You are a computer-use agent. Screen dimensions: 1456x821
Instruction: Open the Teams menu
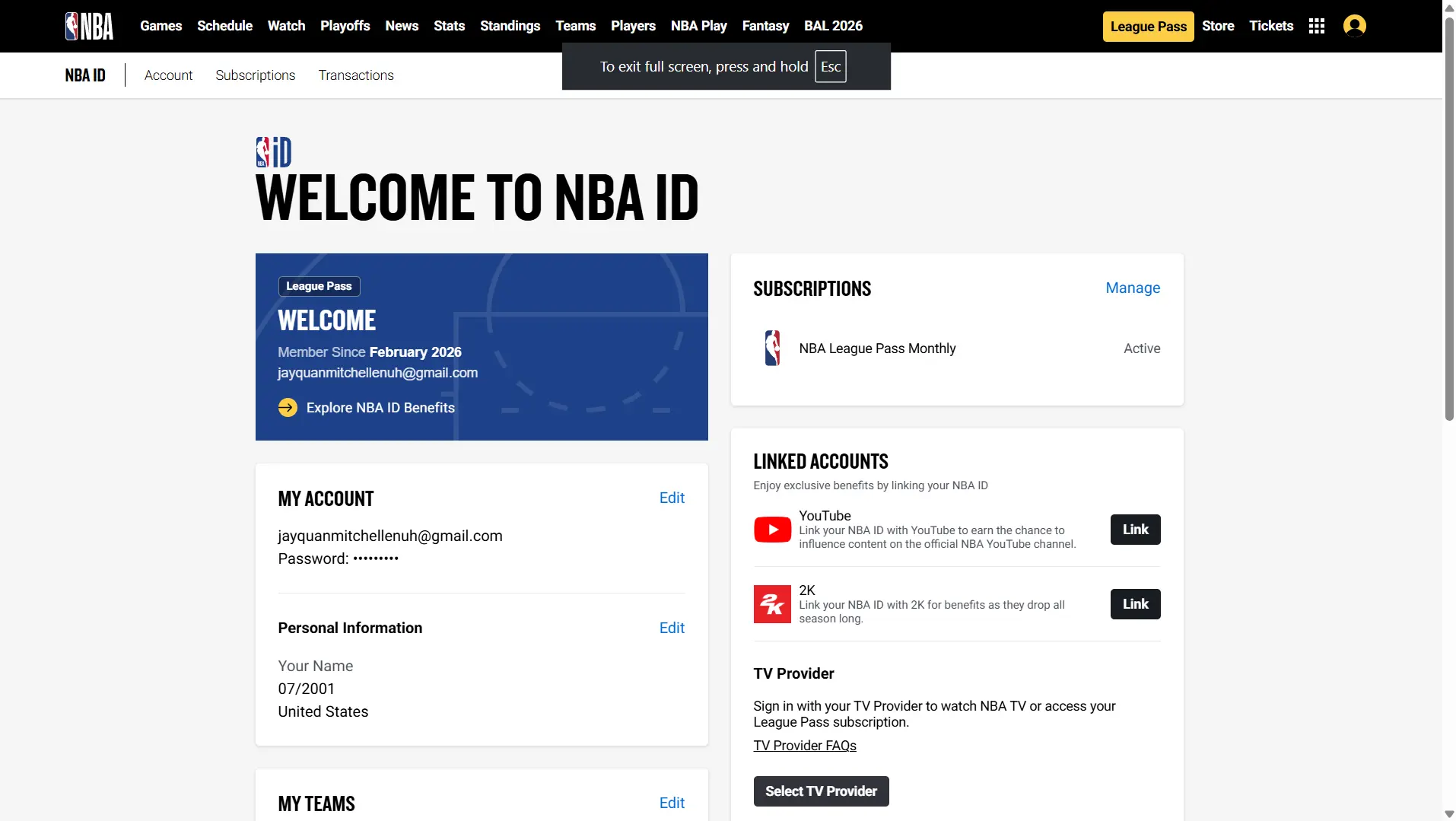(576, 26)
